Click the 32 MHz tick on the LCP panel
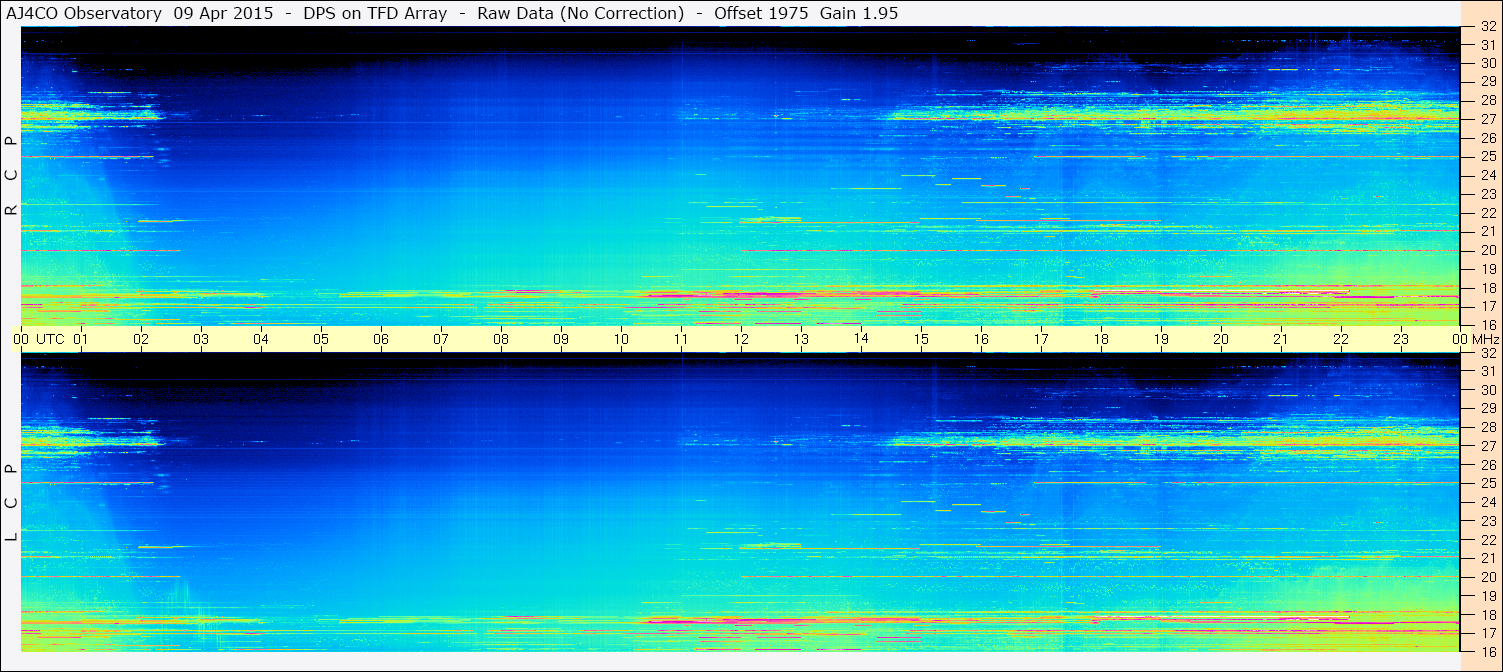The height and width of the screenshot is (672, 1503). [1488, 353]
